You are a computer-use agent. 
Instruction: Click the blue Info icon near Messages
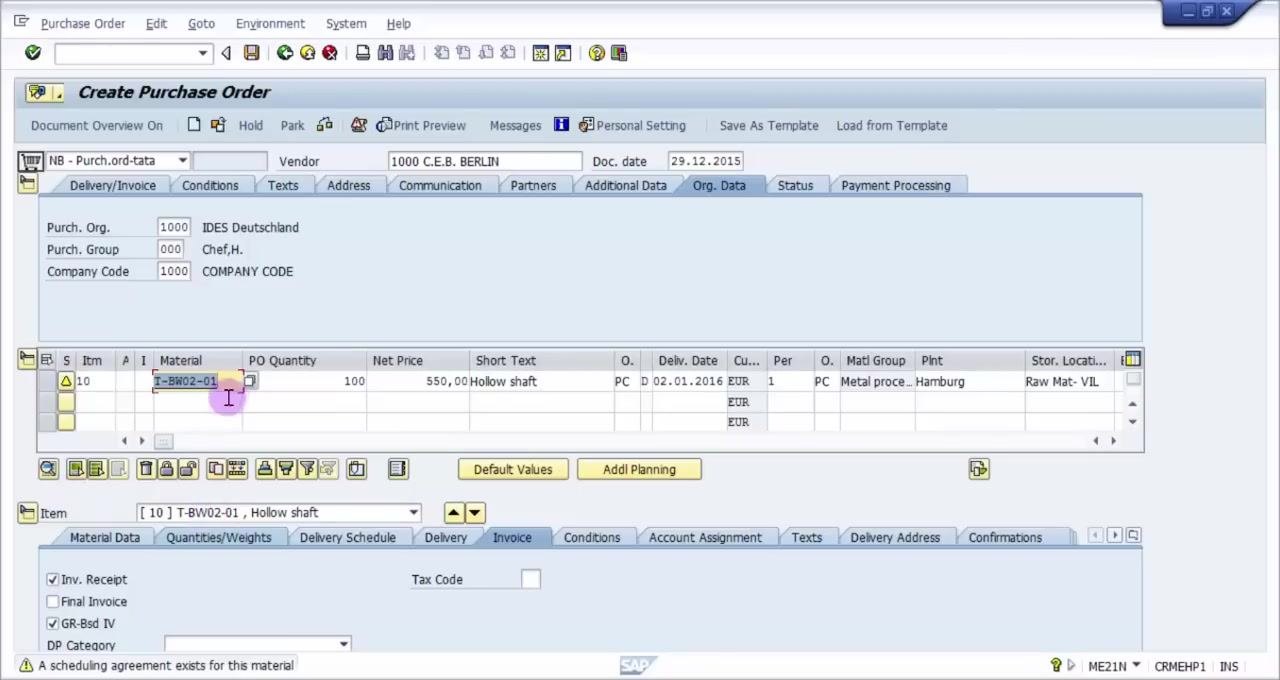(561, 125)
